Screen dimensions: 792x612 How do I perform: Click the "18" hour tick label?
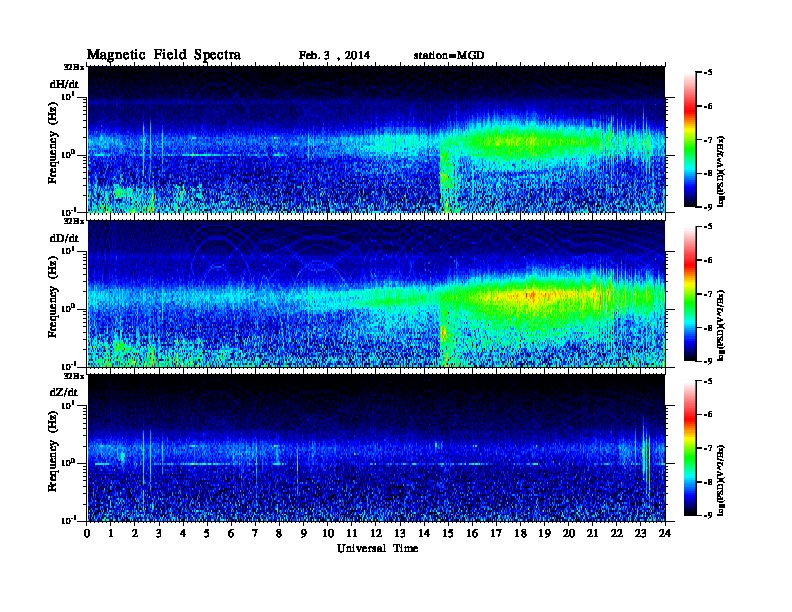pyautogui.click(x=520, y=534)
